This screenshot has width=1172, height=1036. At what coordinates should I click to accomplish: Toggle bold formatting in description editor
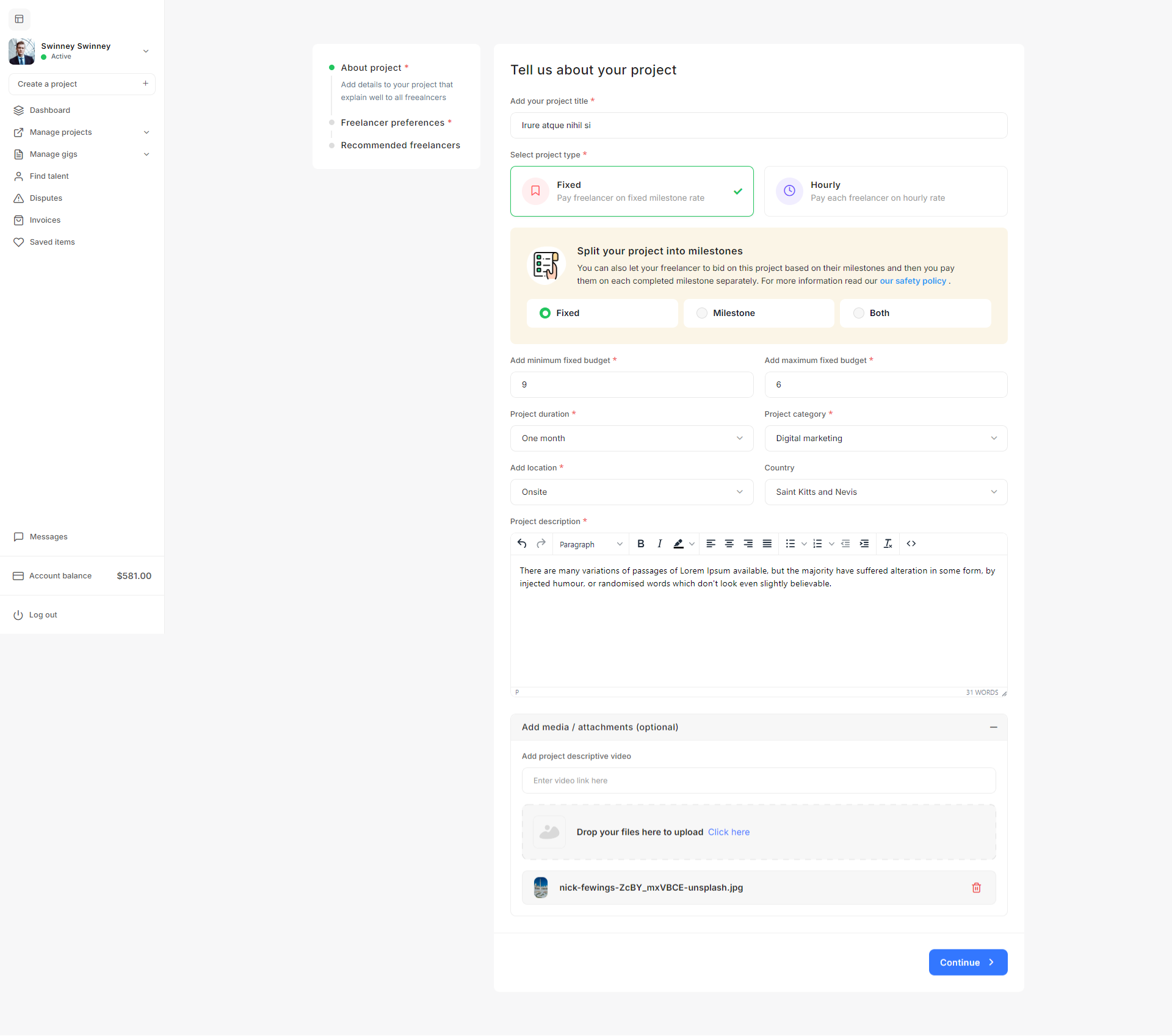click(x=640, y=544)
